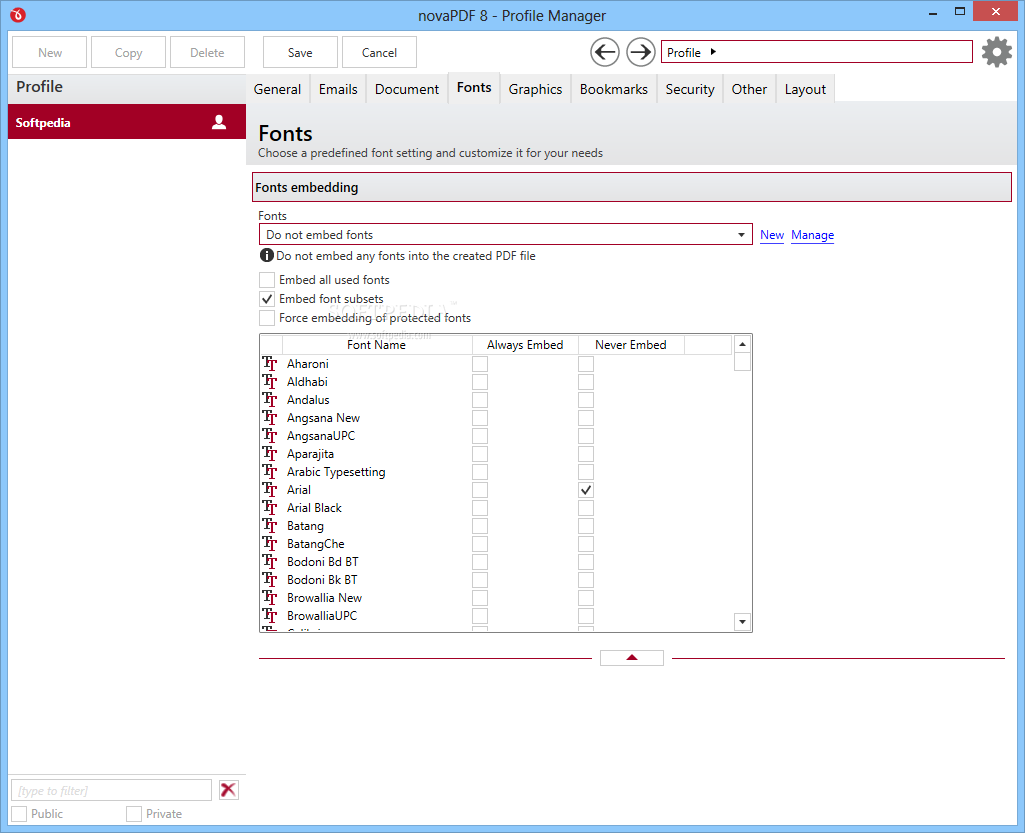
Task: Toggle the Public filter checkbox
Action: (x=20, y=813)
